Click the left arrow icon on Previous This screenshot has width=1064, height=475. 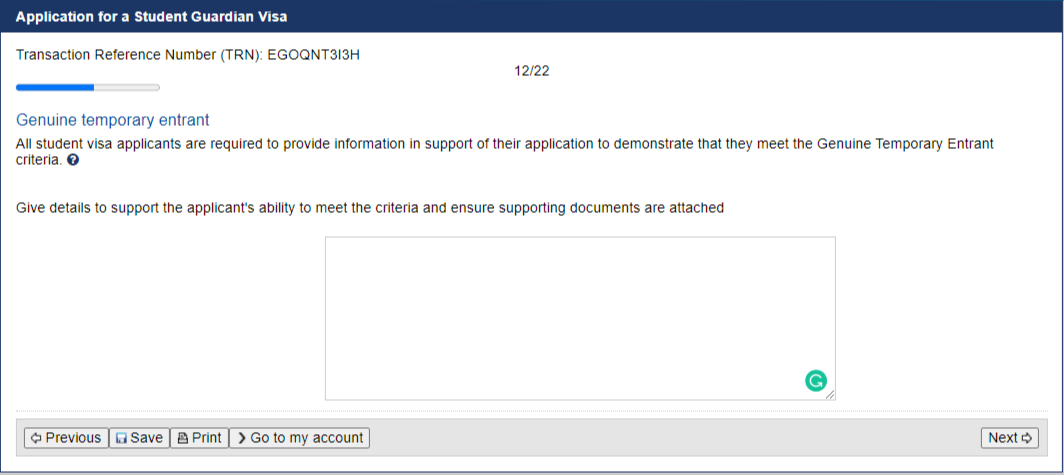(37, 438)
